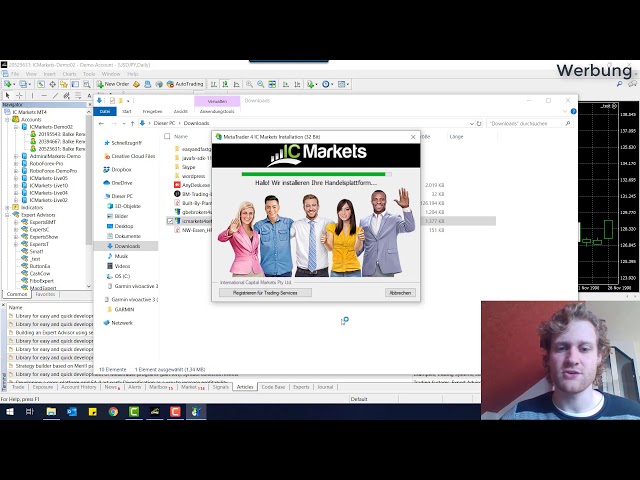Toggle the AutoTrading toolbar button
The width and height of the screenshot is (640, 480).
click(x=186, y=84)
